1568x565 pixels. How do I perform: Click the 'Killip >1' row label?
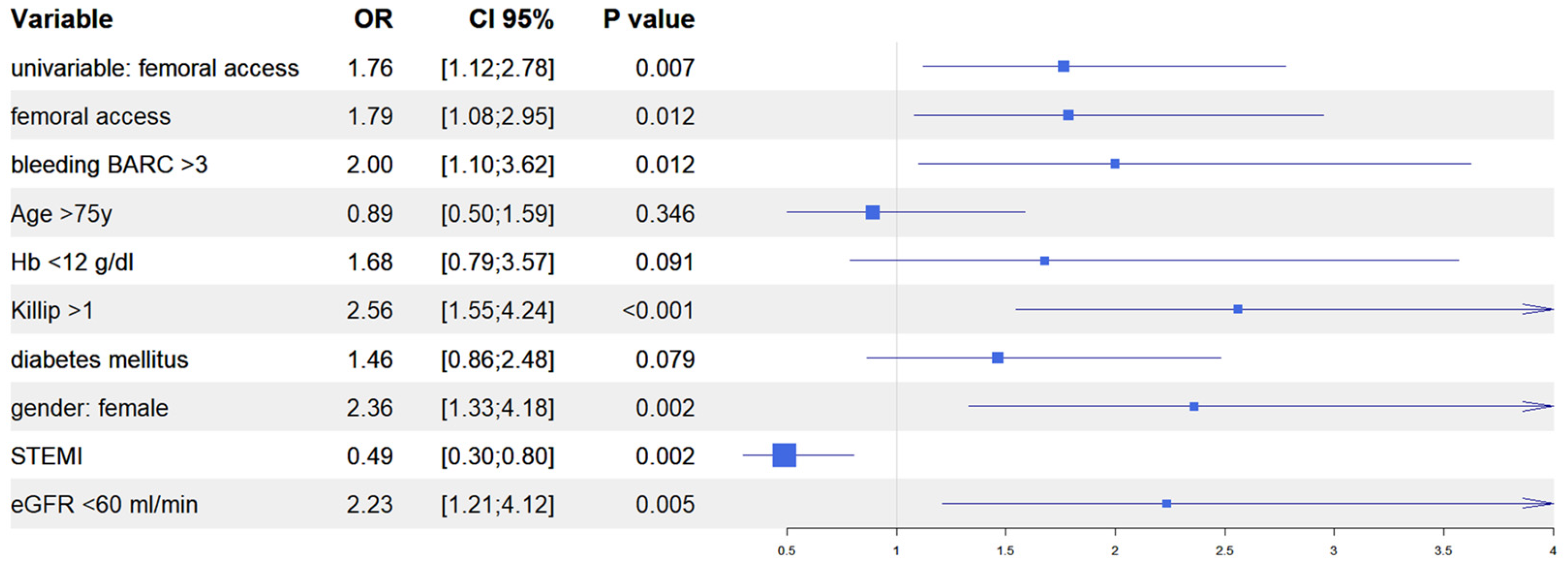pos(52,311)
